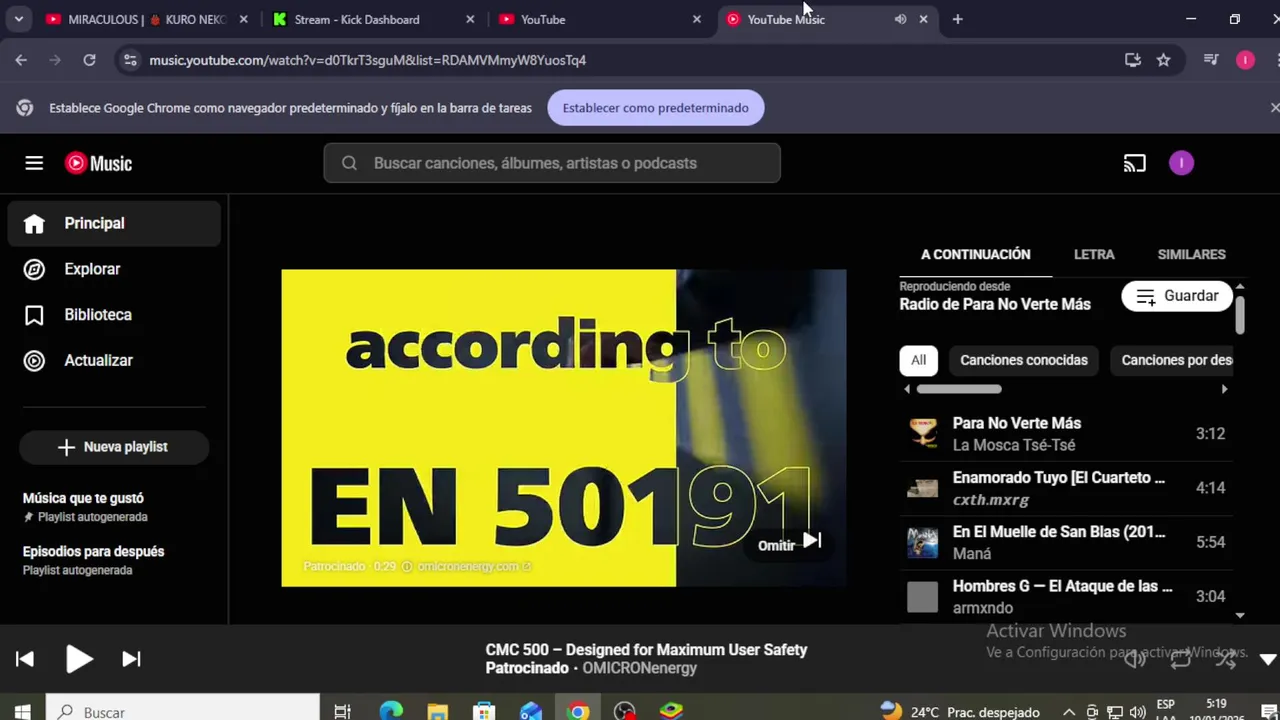Go to Principal in the sidebar
This screenshot has width=1280, height=720.
coord(114,223)
